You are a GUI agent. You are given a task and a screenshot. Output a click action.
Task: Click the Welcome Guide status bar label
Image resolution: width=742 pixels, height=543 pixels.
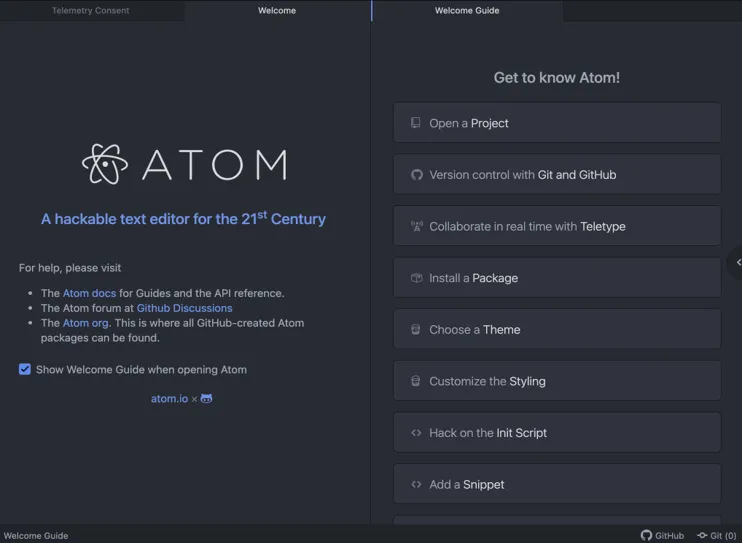(x=36, y=535)
